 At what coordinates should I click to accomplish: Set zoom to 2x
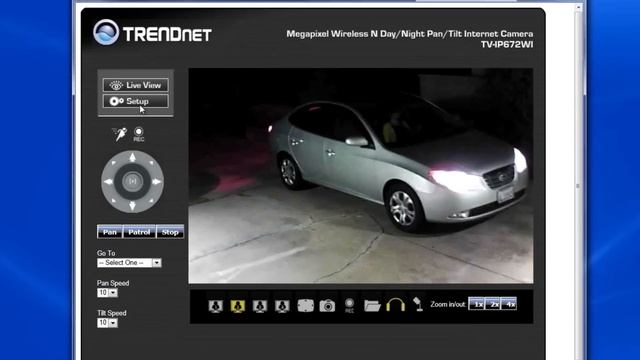point(493,304)
